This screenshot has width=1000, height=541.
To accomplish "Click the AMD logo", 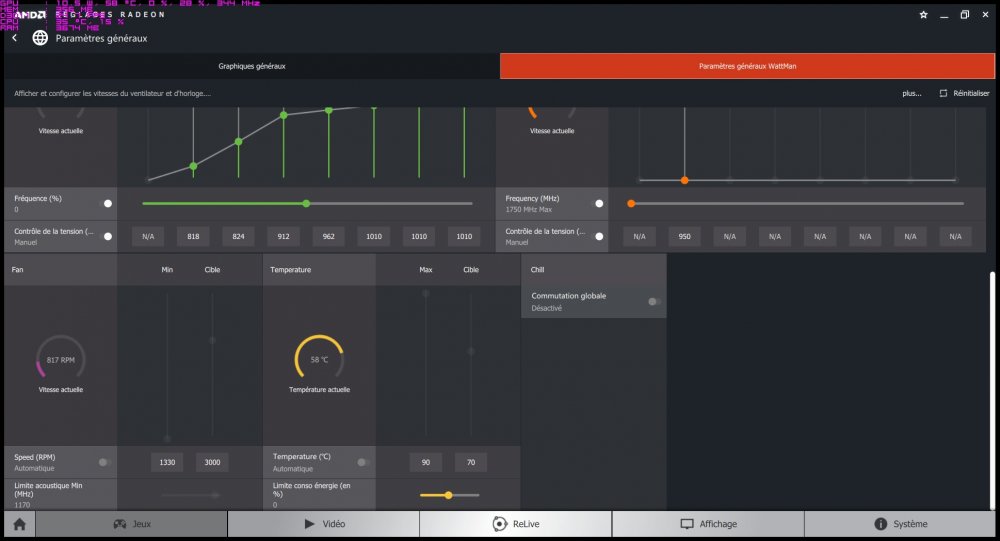I will pos(31,15).
